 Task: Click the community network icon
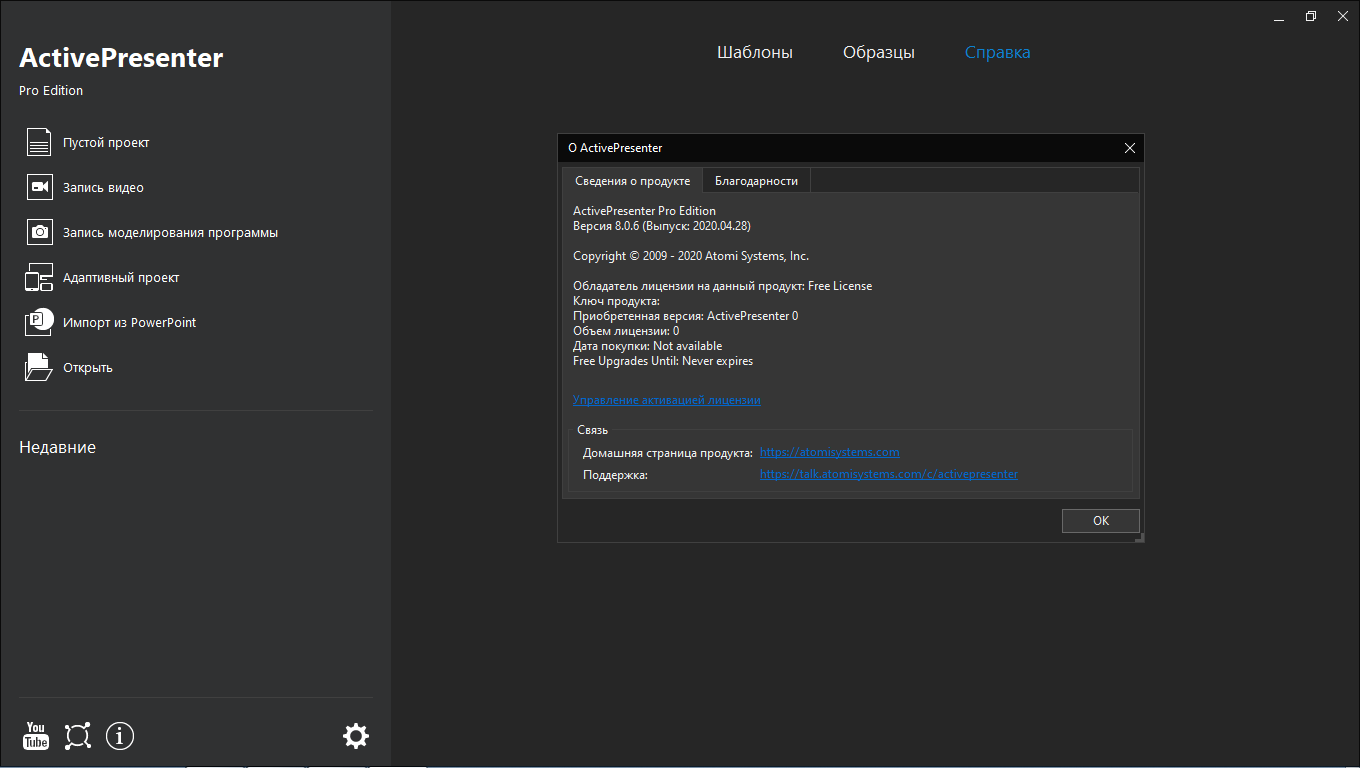click(78, 736)
